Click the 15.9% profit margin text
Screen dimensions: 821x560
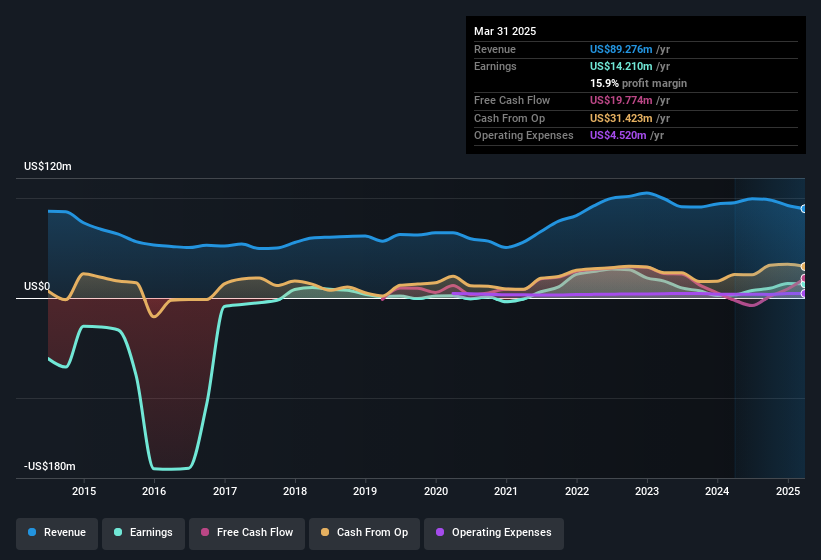click(638, 83)
